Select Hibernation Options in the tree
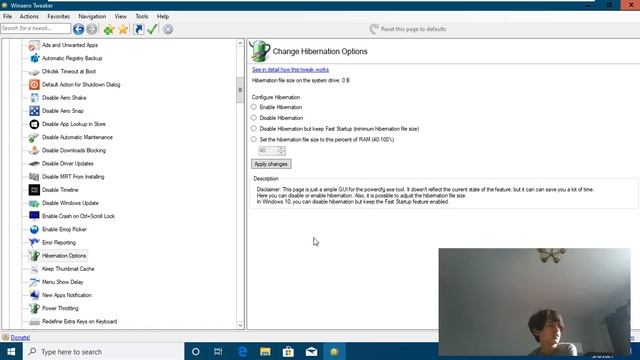This screenshot has width=640, height=360. 64,256
